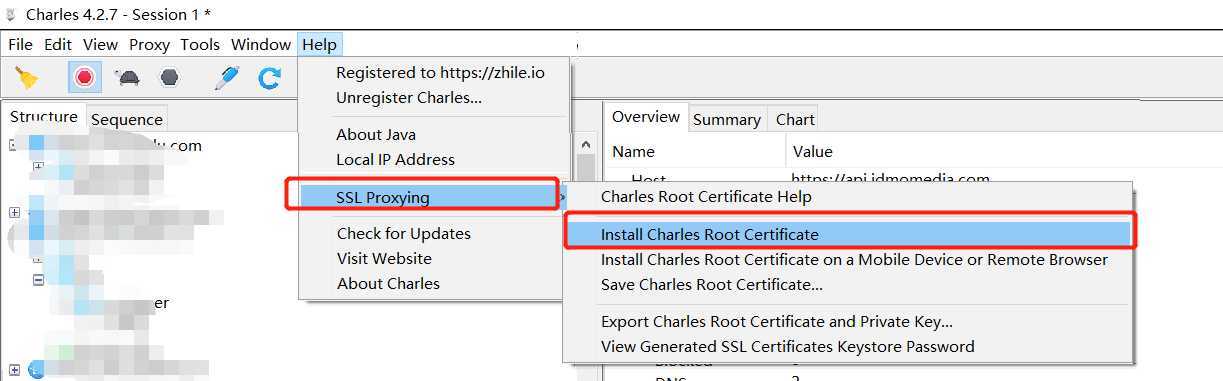Viewport: 1223px width, 381px height.
Task: Open Charles Root Certificate Help
Action: coord(706,197)
